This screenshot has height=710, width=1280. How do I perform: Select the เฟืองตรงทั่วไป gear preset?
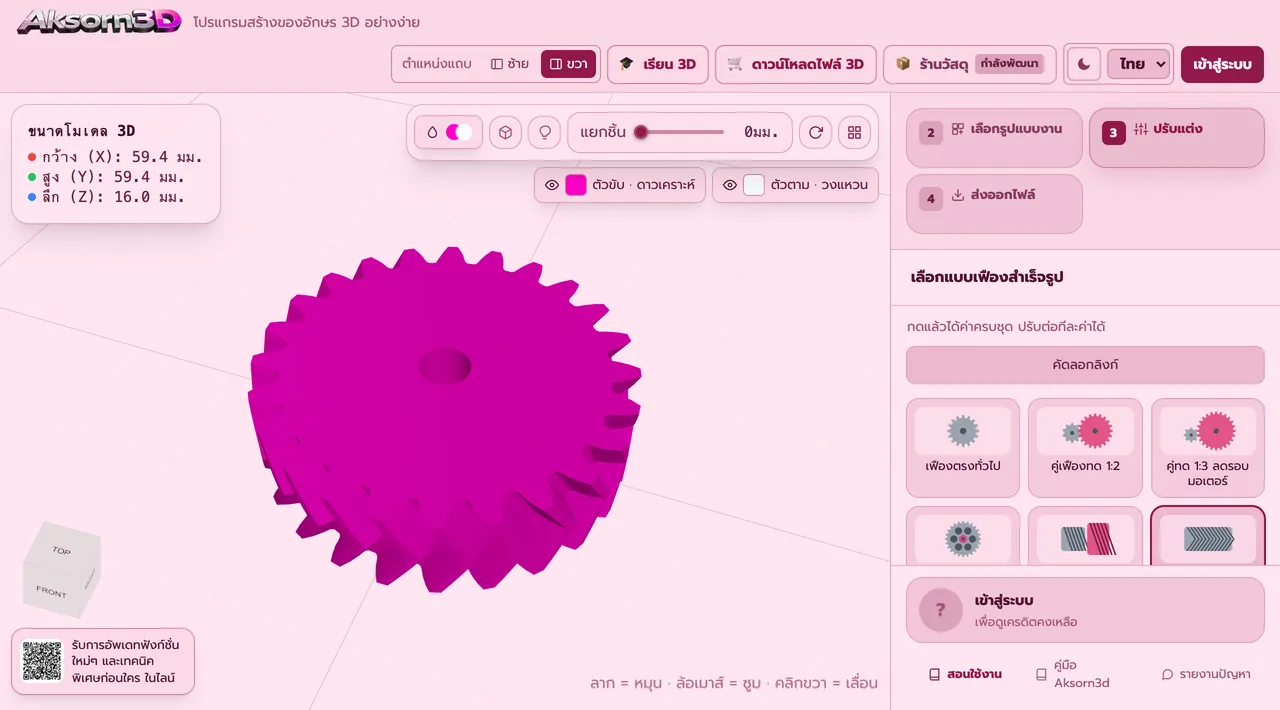coord(963,448)
